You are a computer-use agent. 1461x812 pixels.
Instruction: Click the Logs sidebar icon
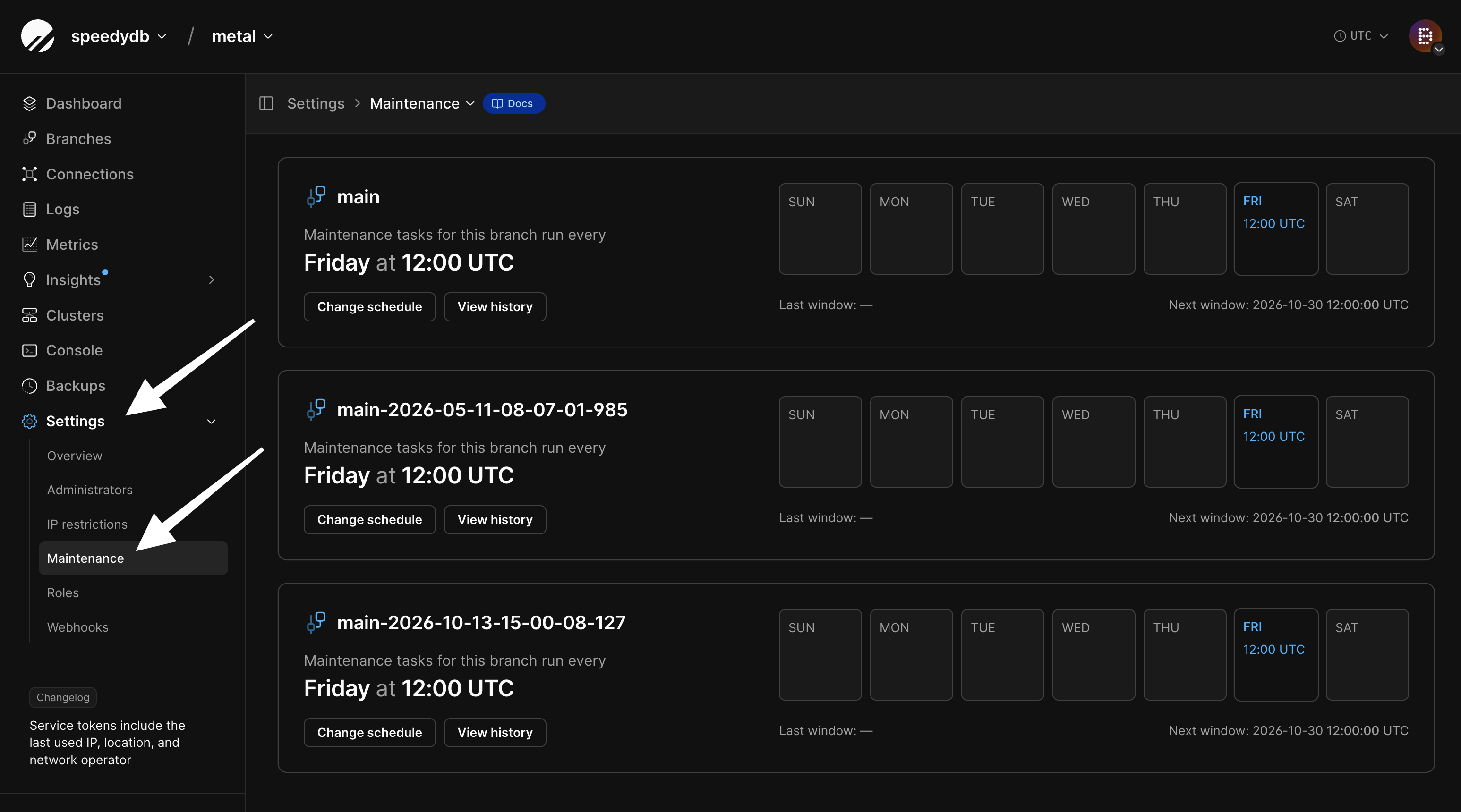(29, 209)
